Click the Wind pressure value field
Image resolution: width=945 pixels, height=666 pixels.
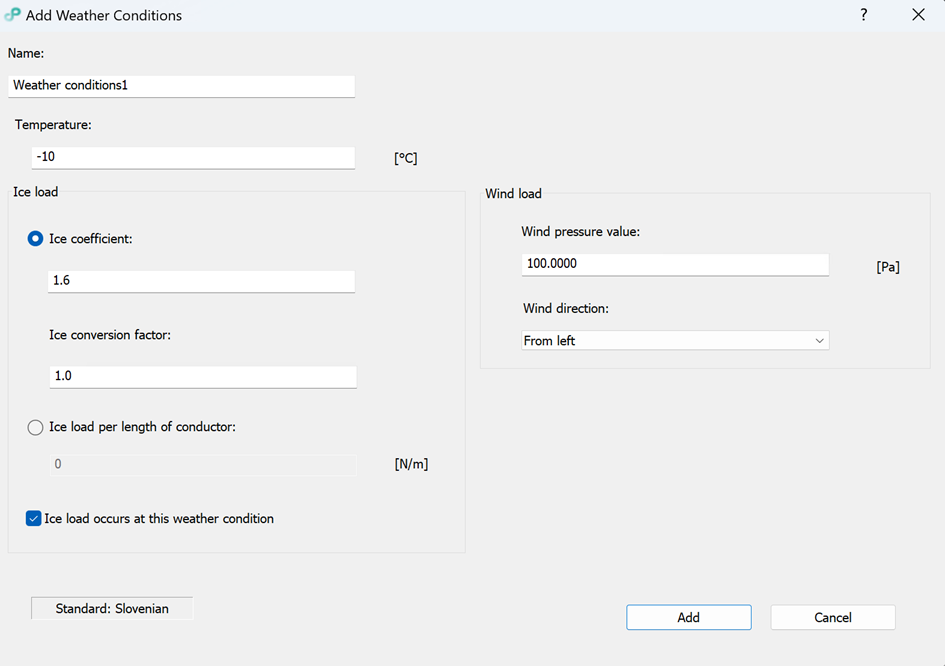(675, 264)
